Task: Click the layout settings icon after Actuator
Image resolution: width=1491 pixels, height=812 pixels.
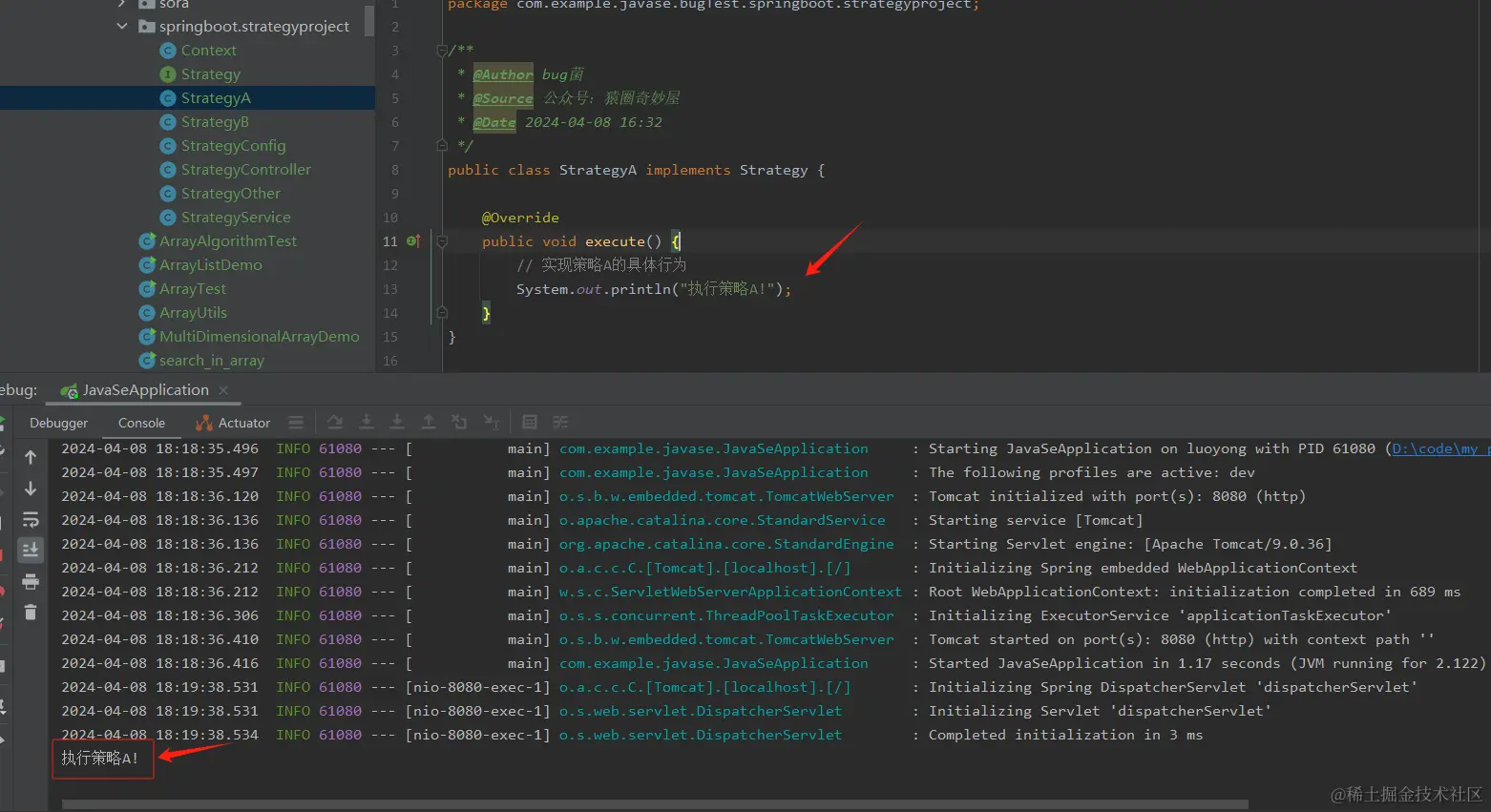Action: tap(296, 422)
